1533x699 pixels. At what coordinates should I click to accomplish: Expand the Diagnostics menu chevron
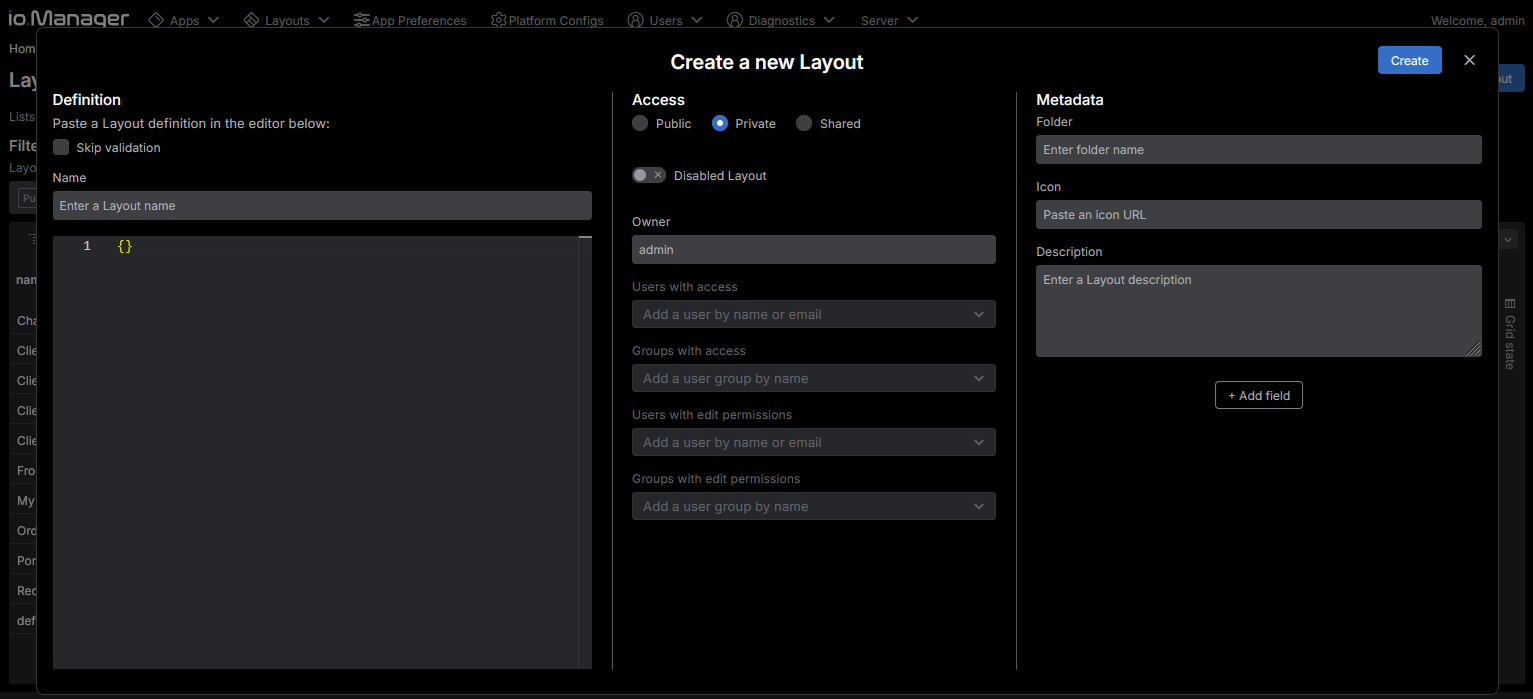[829, 20]
